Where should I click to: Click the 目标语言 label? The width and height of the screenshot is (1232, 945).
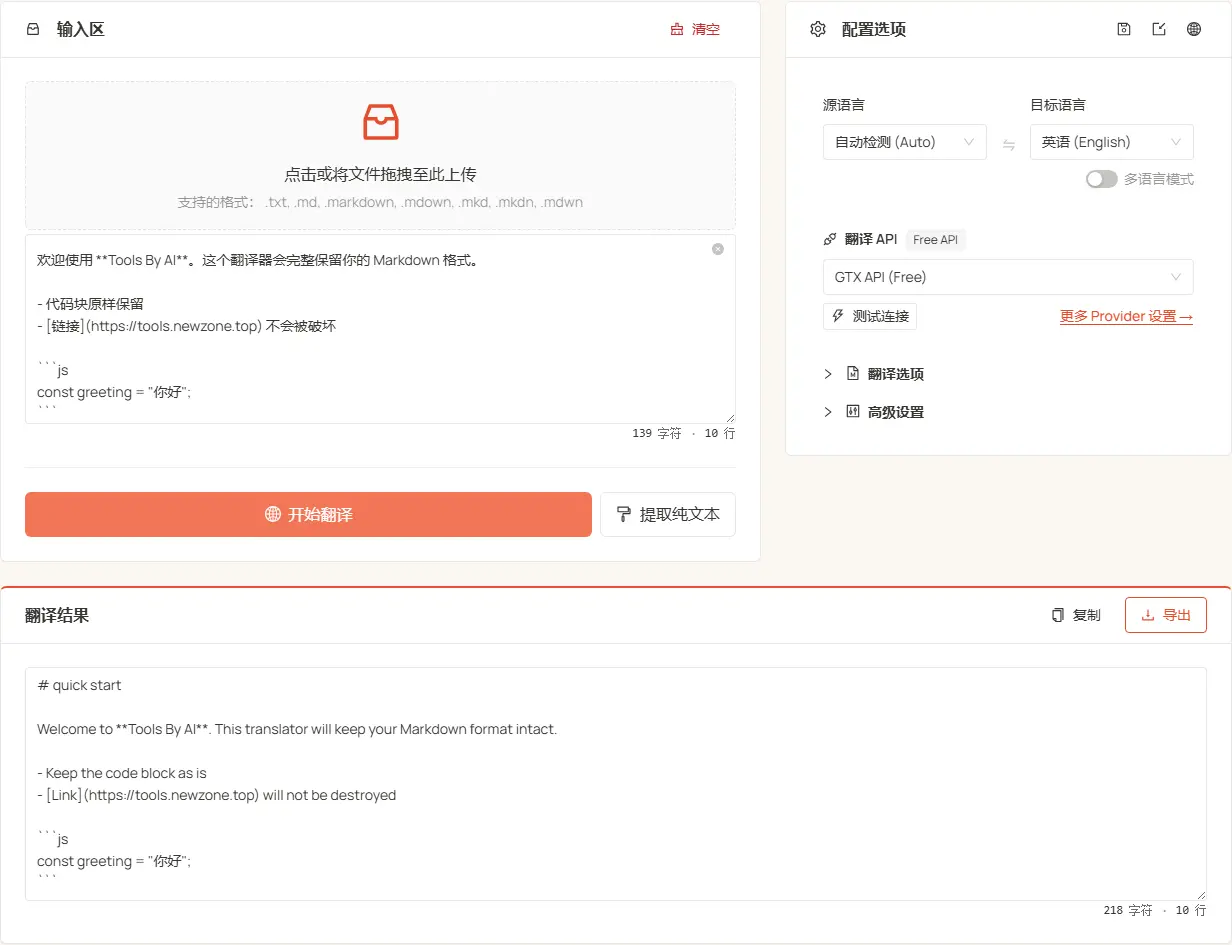[x=1058, y=104]
